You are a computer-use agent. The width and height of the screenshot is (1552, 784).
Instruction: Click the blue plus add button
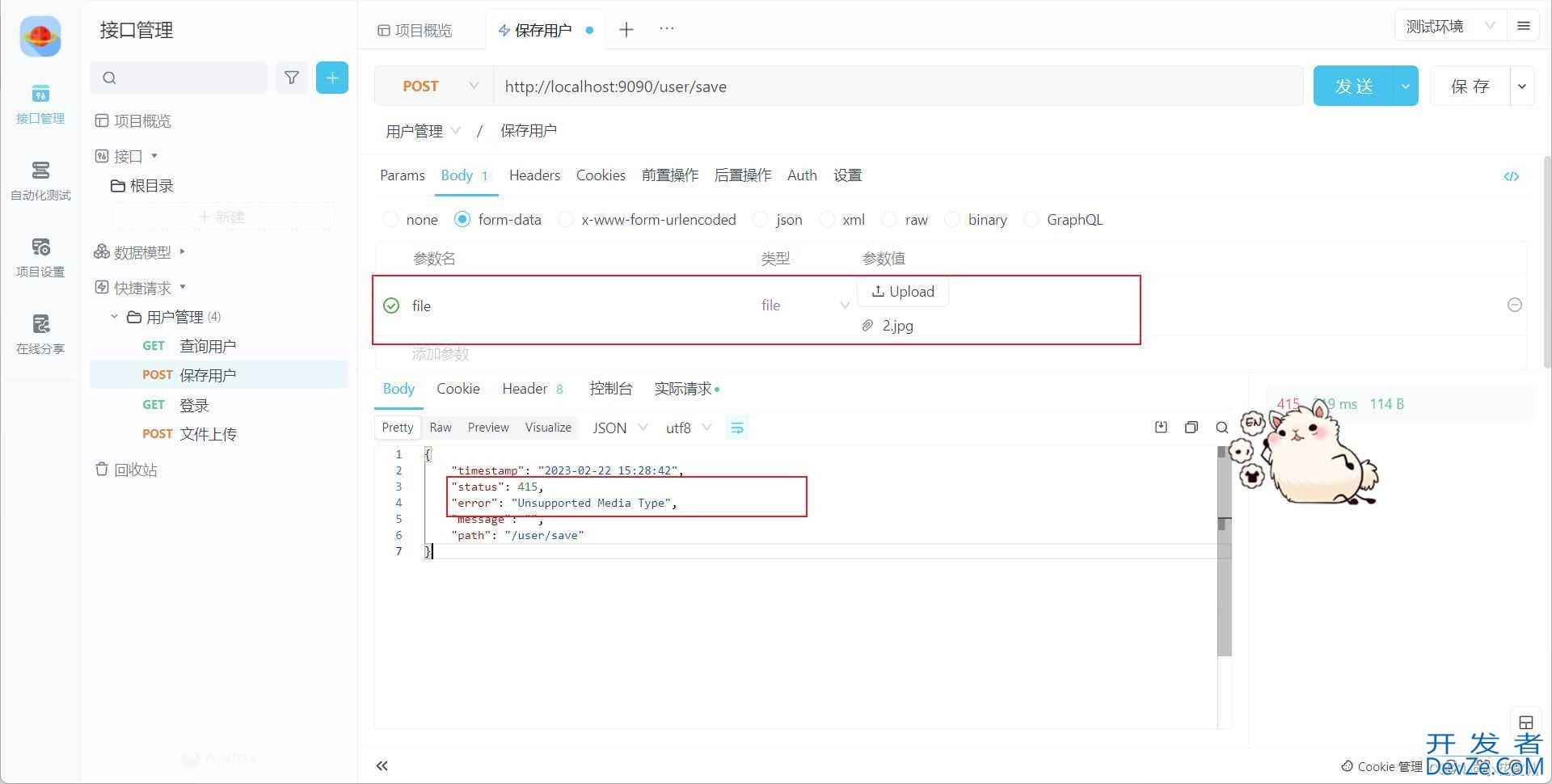pyautogui.click(x=332, y=78)
